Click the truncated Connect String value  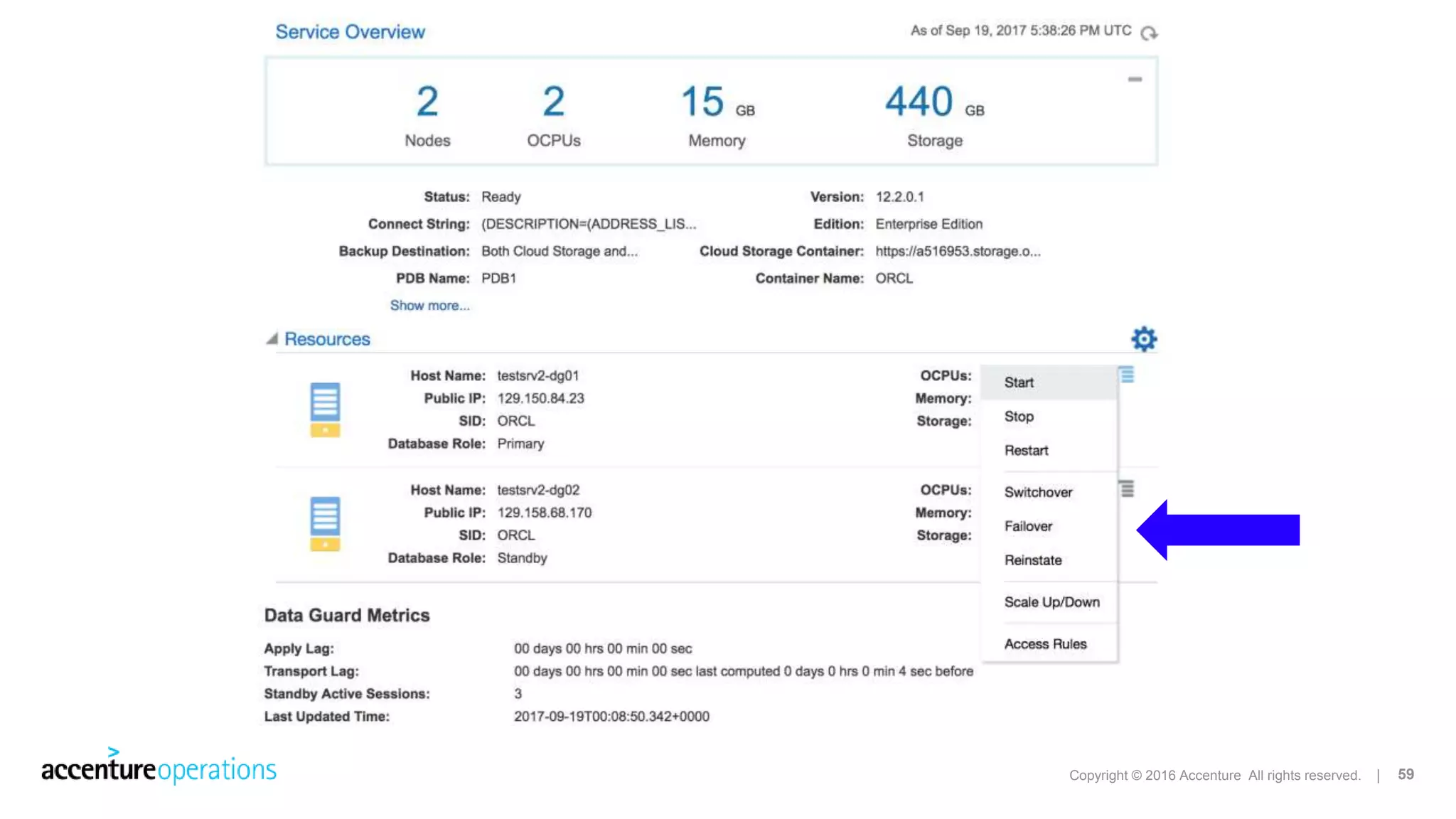coord(589,224)
